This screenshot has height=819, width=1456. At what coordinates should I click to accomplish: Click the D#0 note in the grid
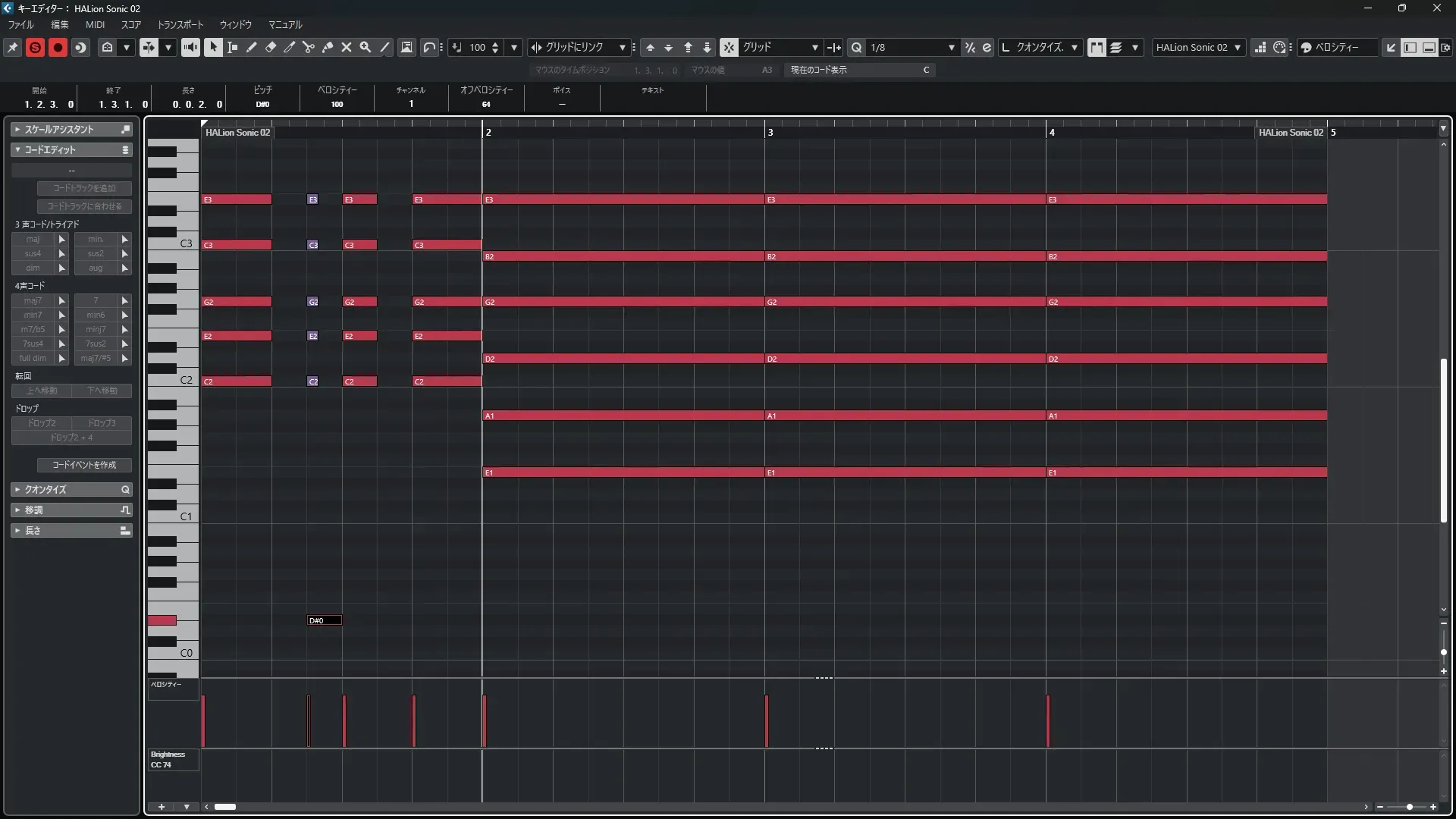[325, 620]
